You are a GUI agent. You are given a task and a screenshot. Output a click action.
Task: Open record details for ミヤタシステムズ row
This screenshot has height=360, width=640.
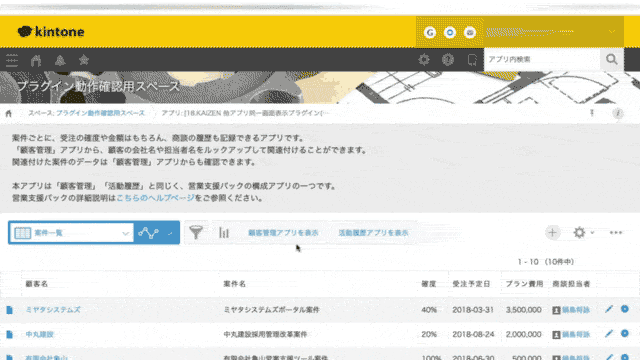[9, 310]
